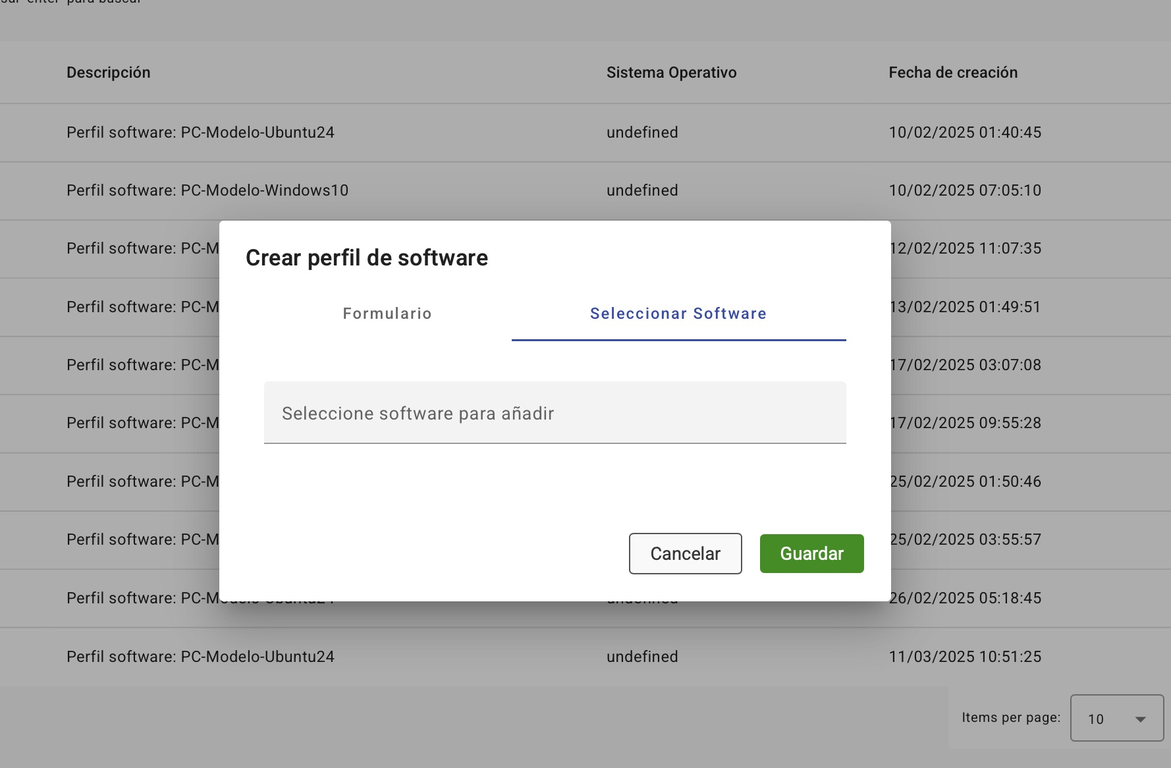Select the Seleccionar Software tab
The height and width of the screenshot is (768, 1171).
[x=678, y=314]
